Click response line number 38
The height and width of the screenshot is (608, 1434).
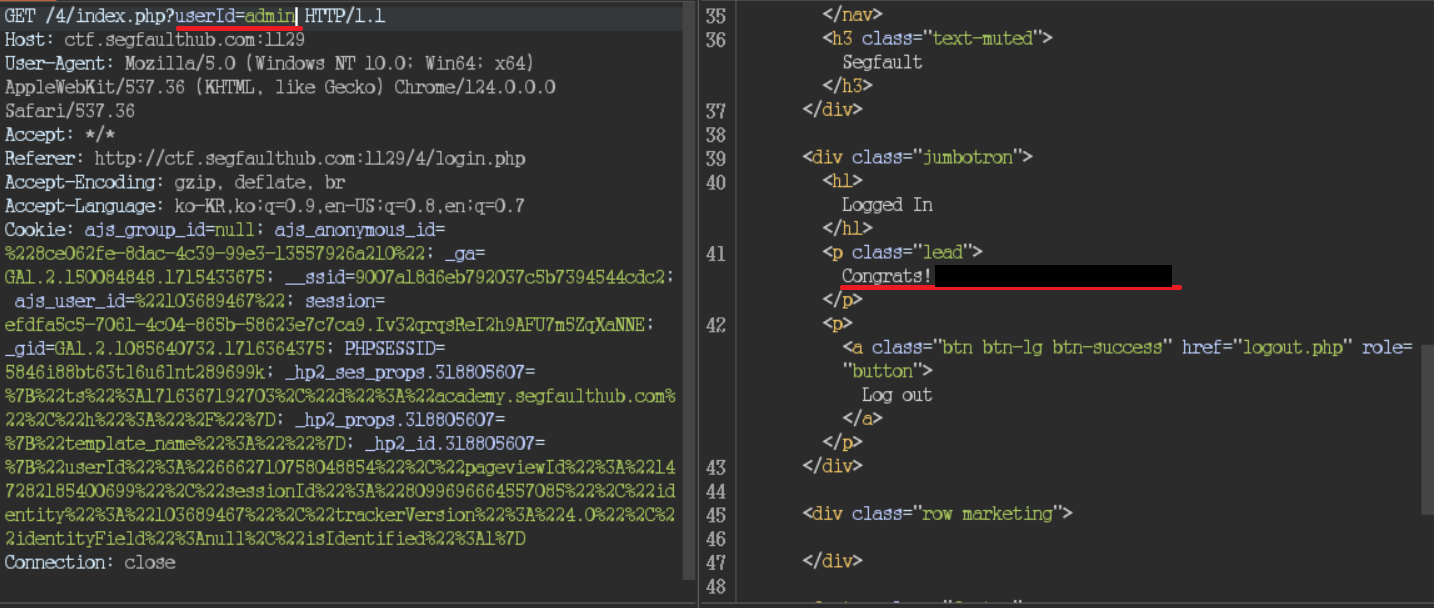click(x=715, y=135)
